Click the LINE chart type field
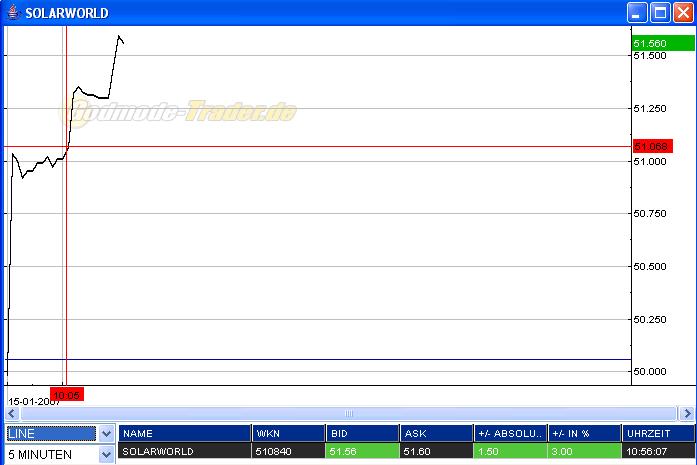 click(51, 433)
